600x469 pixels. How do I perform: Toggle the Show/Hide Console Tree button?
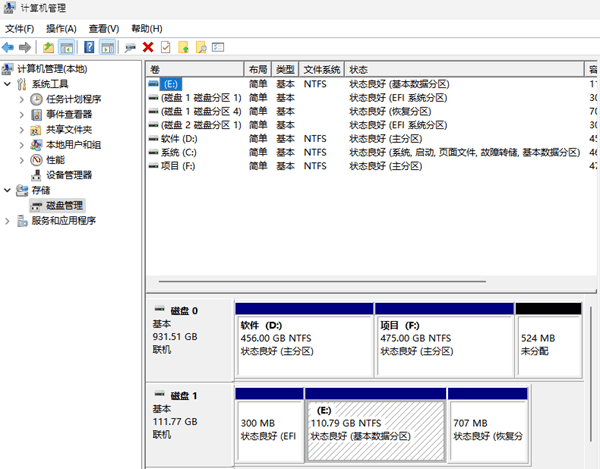pos(66,47)
